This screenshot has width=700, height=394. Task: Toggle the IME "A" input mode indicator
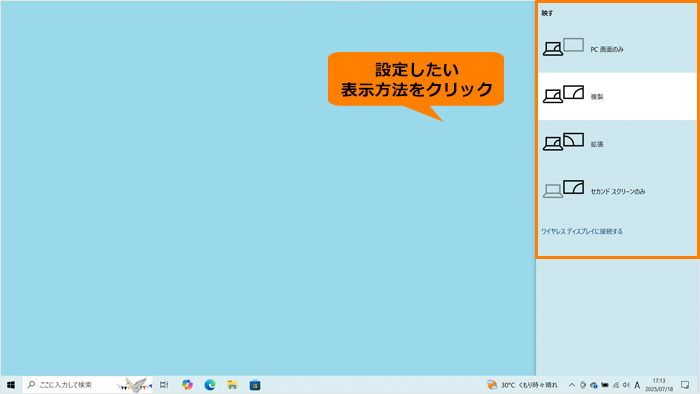637,385
